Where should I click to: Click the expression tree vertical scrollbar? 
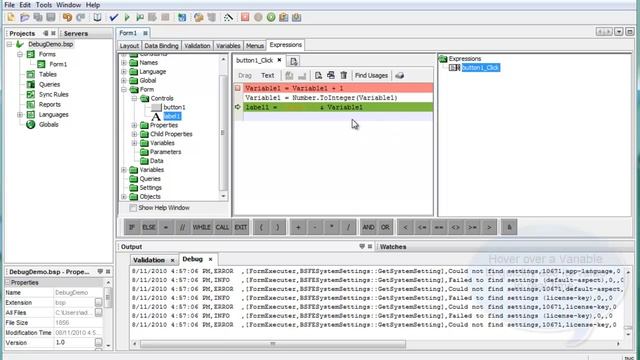223,133
